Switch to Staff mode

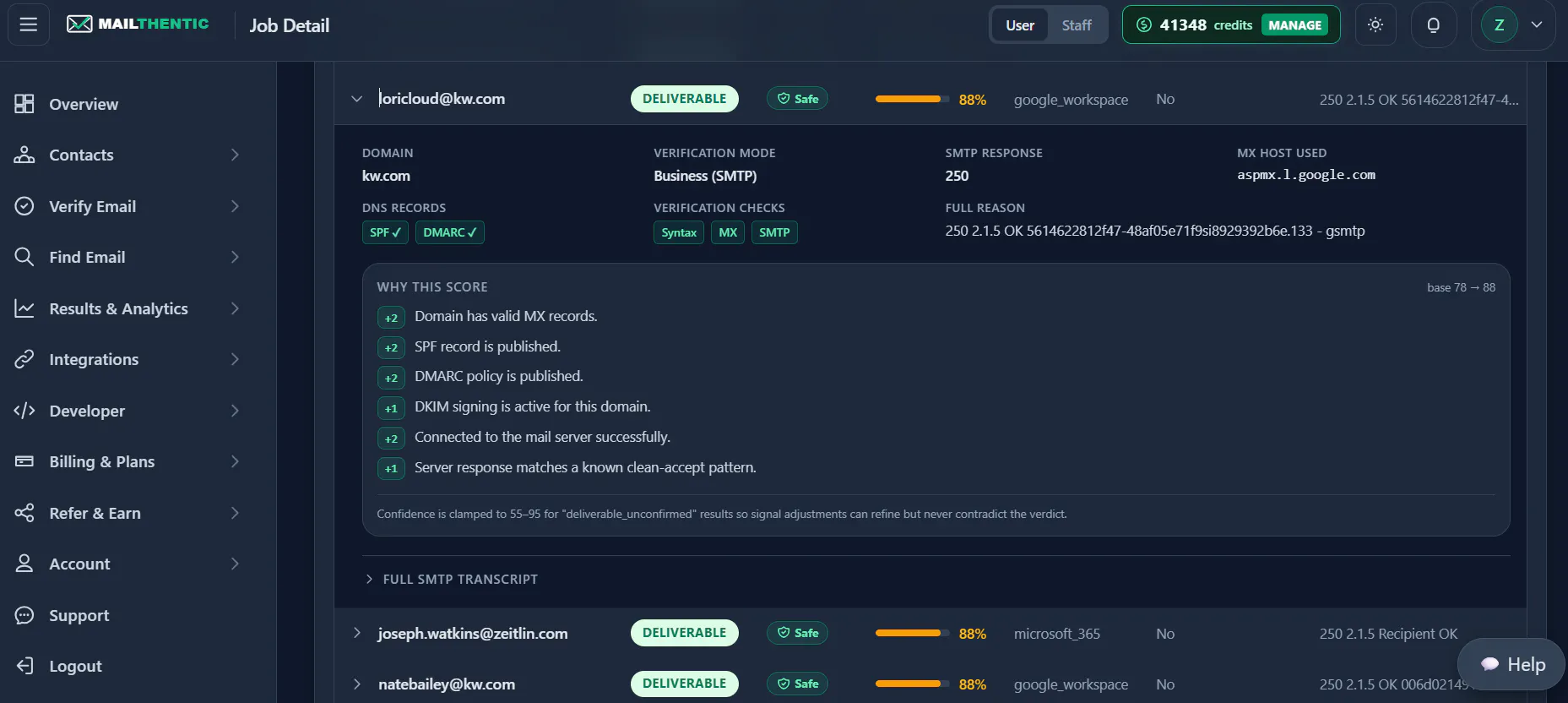pos(1077,25)
